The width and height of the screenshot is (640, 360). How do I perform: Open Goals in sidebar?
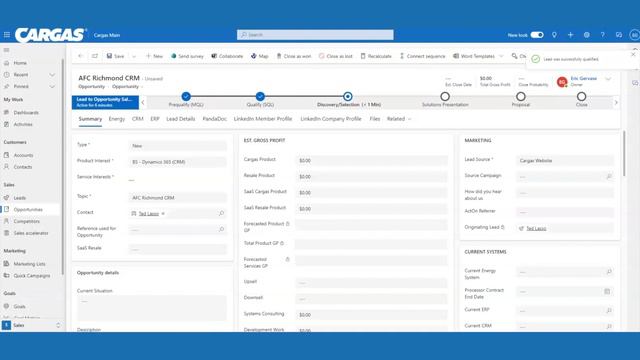tap(19, 306)
